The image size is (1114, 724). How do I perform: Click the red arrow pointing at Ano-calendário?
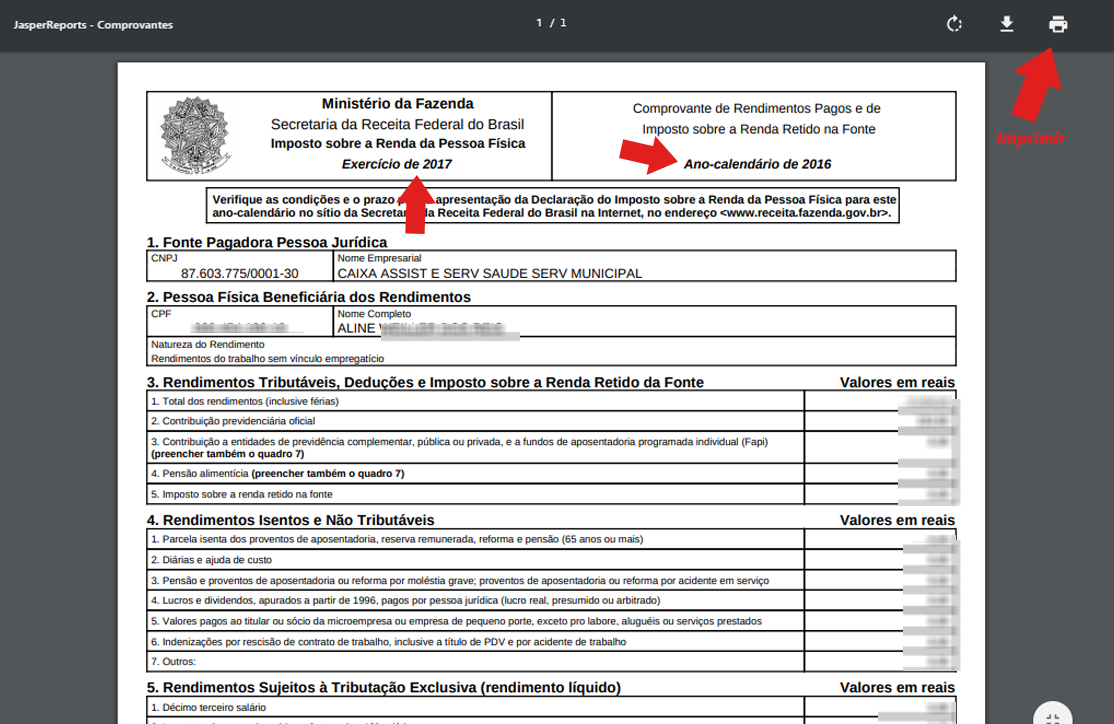tap(647, 152)
